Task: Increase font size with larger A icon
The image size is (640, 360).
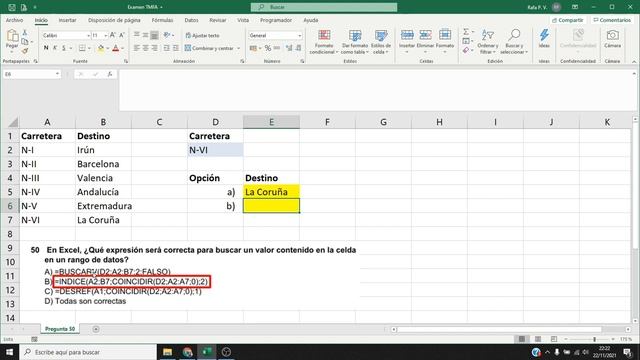Action: pos(113,36)
